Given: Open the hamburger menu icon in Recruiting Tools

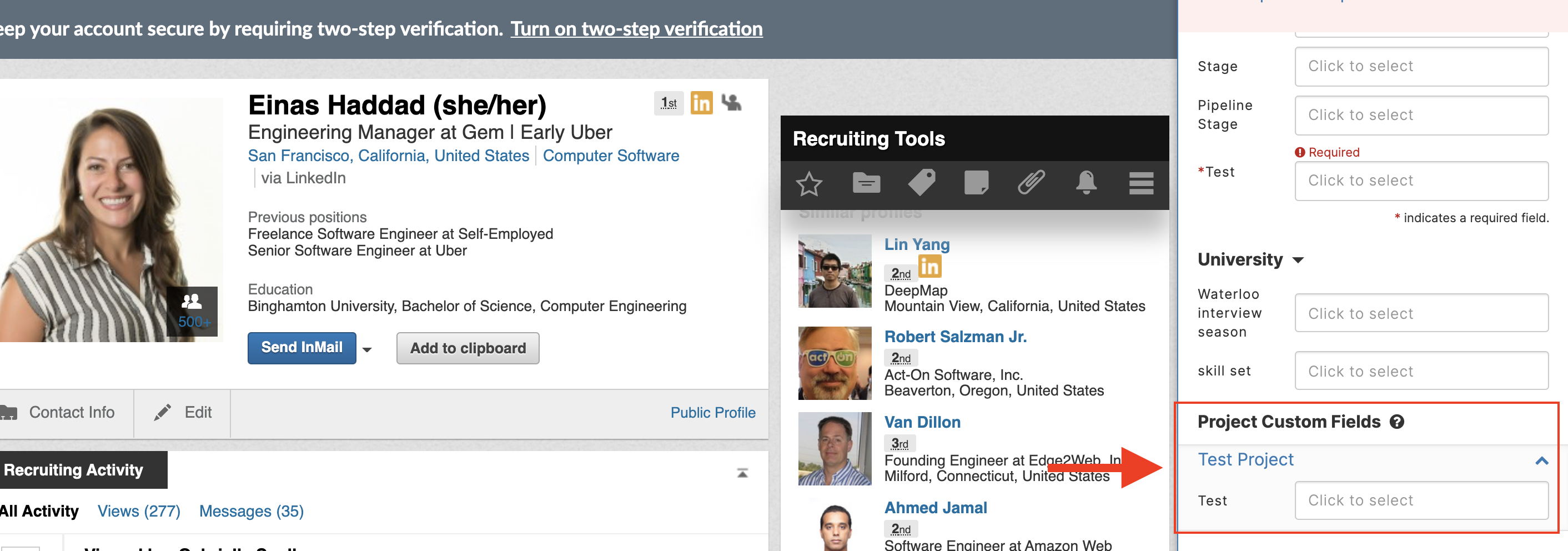Looking at the screenshot, I should tap(1140, 183).
